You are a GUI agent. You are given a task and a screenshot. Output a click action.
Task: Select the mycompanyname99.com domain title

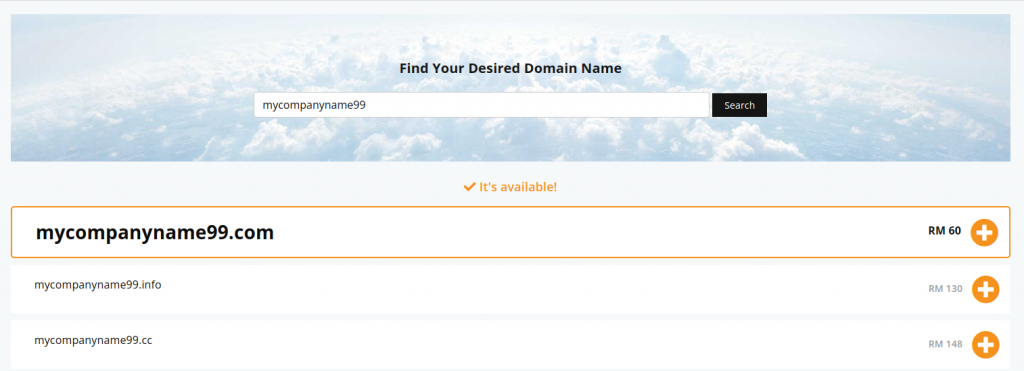pyautogui.click(x=155, y=233)
